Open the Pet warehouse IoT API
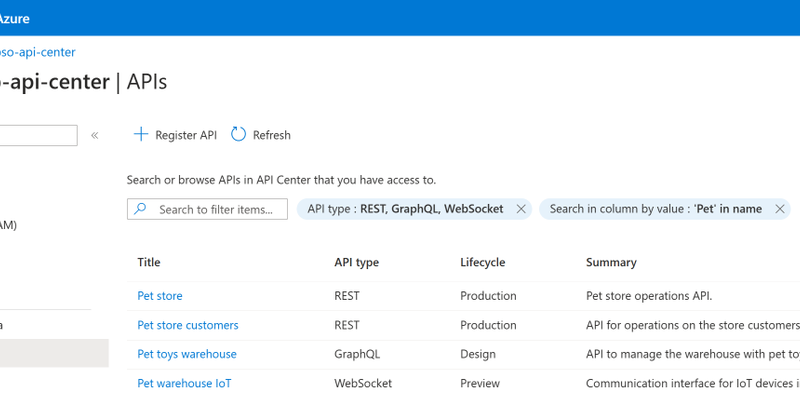 click(184, 383)
